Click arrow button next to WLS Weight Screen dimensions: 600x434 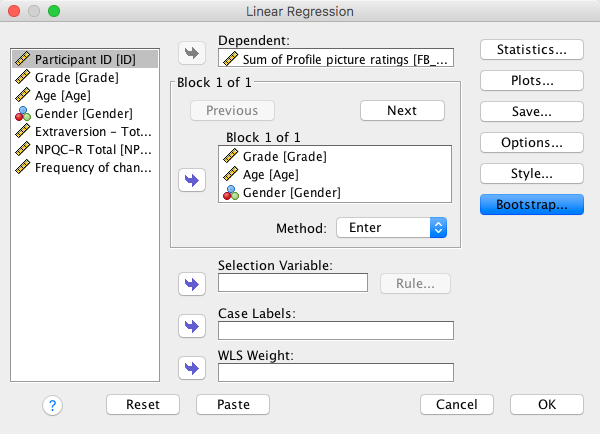(x=190, y=368)
